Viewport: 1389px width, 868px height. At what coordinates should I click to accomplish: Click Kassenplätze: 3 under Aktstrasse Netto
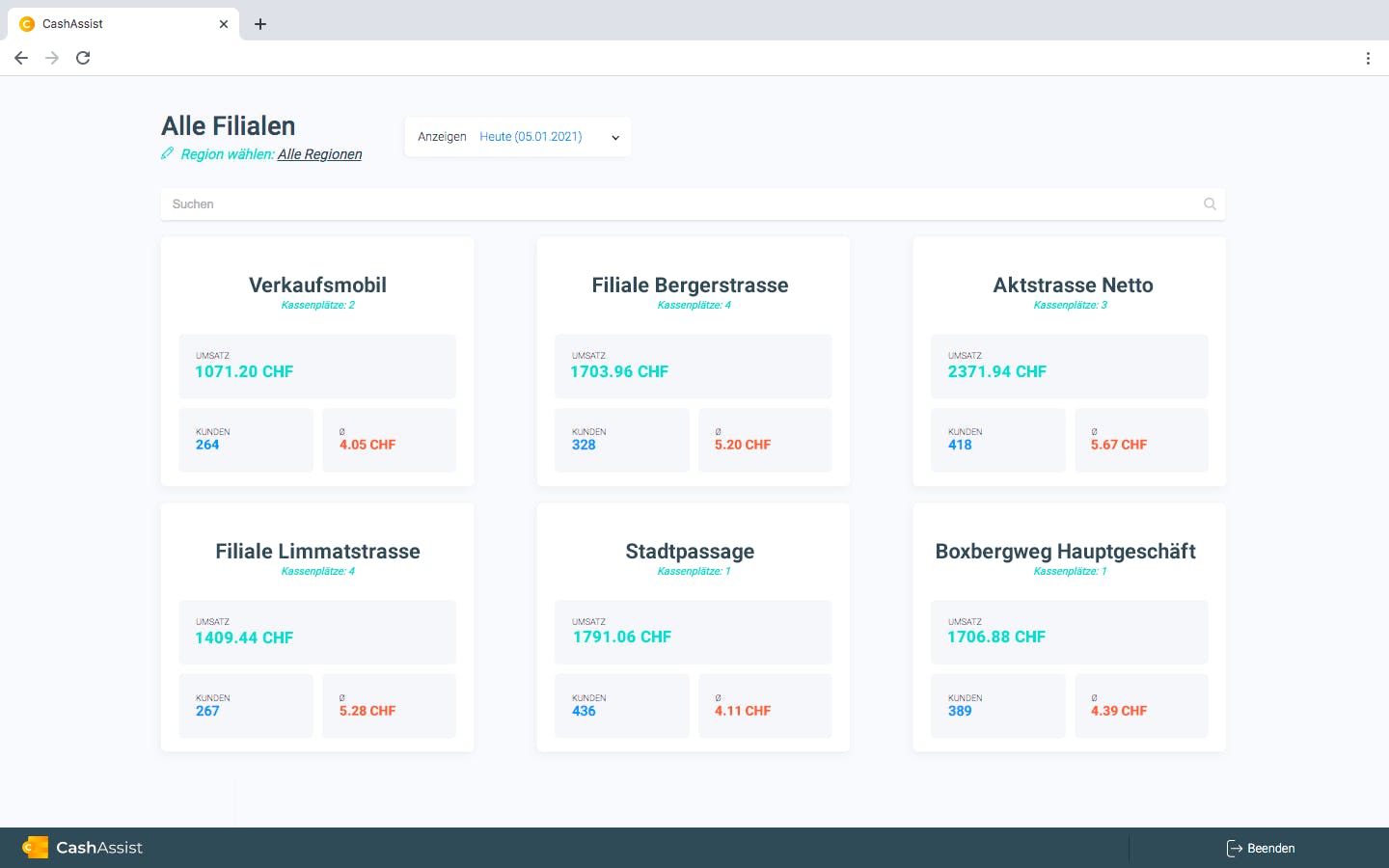point(1070,305)
